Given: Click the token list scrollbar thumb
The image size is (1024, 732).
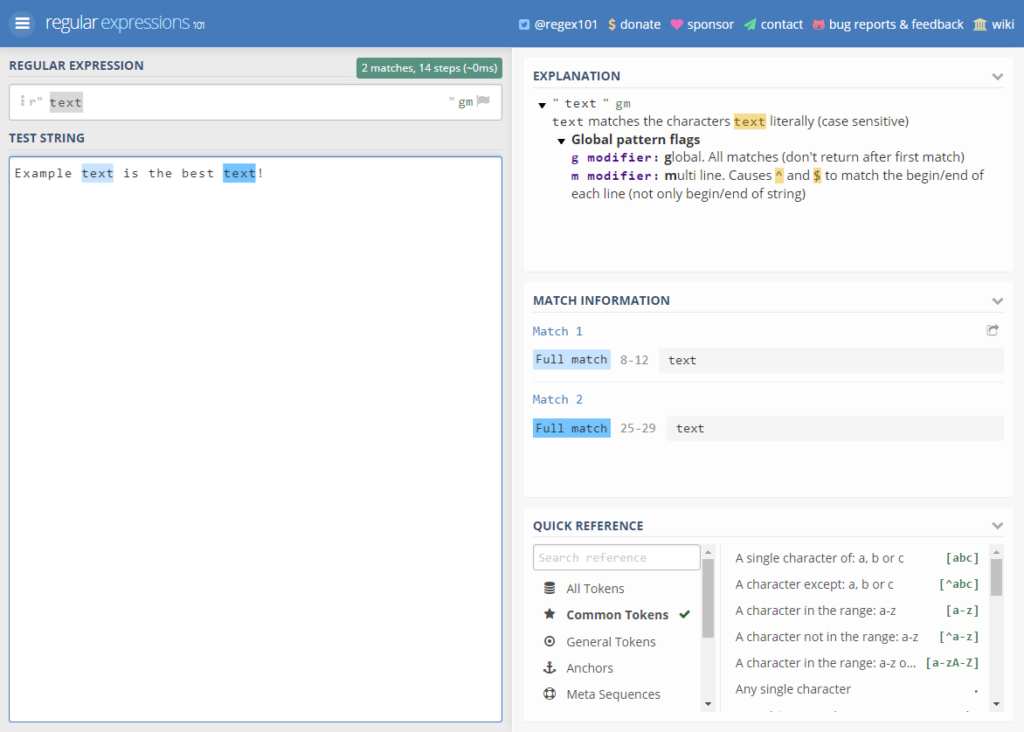Looking at the screenshot, I should 997,578.
